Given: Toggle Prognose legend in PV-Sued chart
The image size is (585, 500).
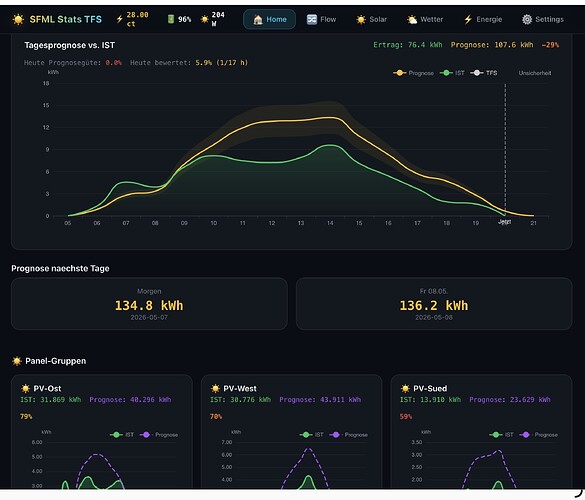Looking at the screenshot, I should pos(538,435).
